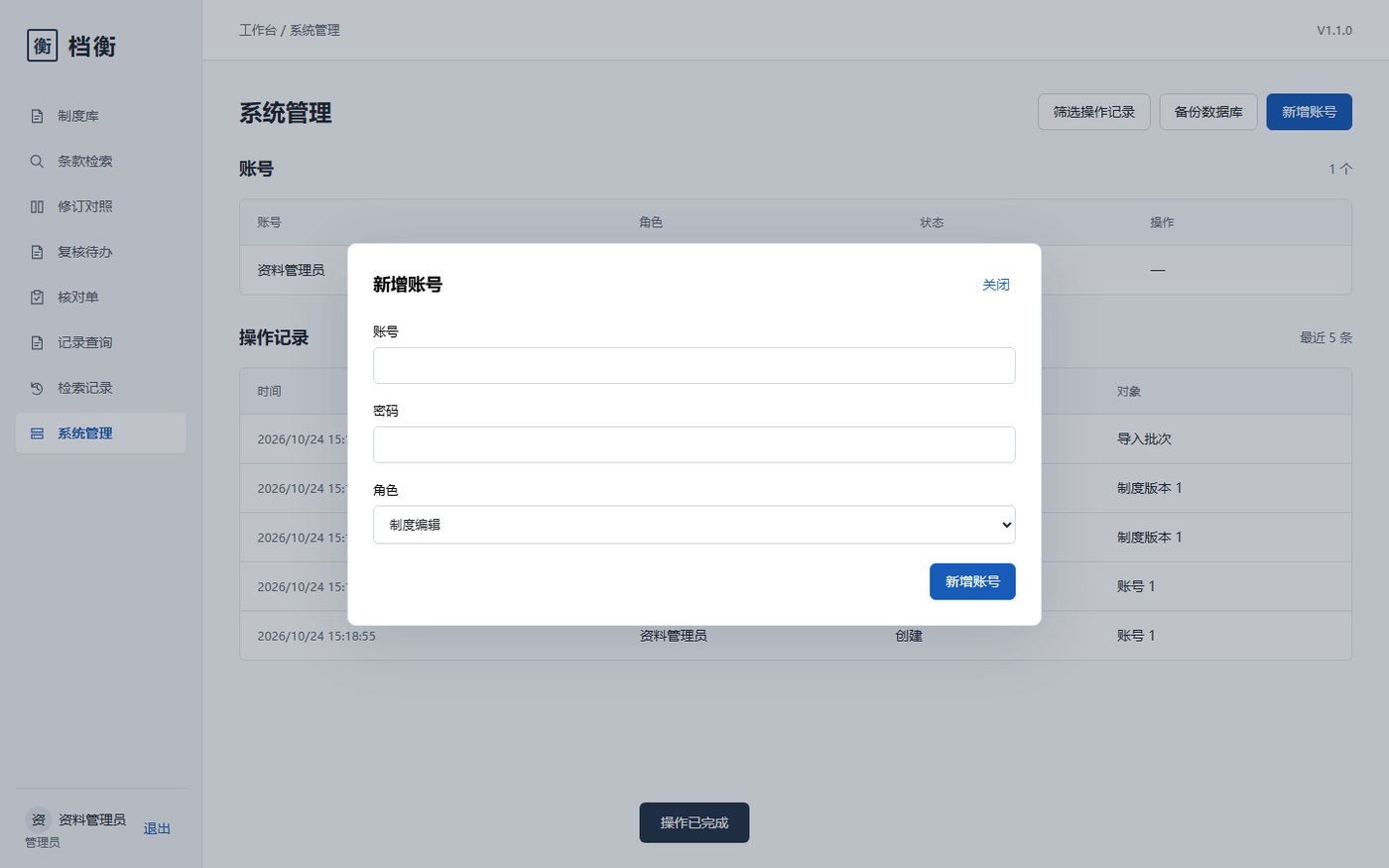The width and height of the screenshot is (1389, 868).
Task: Click the header 新增账号 button
Action: point(1309,112)
